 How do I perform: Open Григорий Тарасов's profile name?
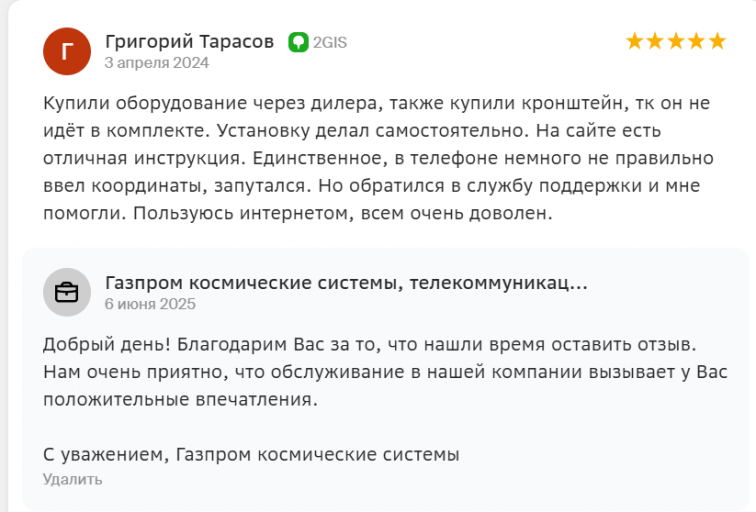tap(189, 41)
